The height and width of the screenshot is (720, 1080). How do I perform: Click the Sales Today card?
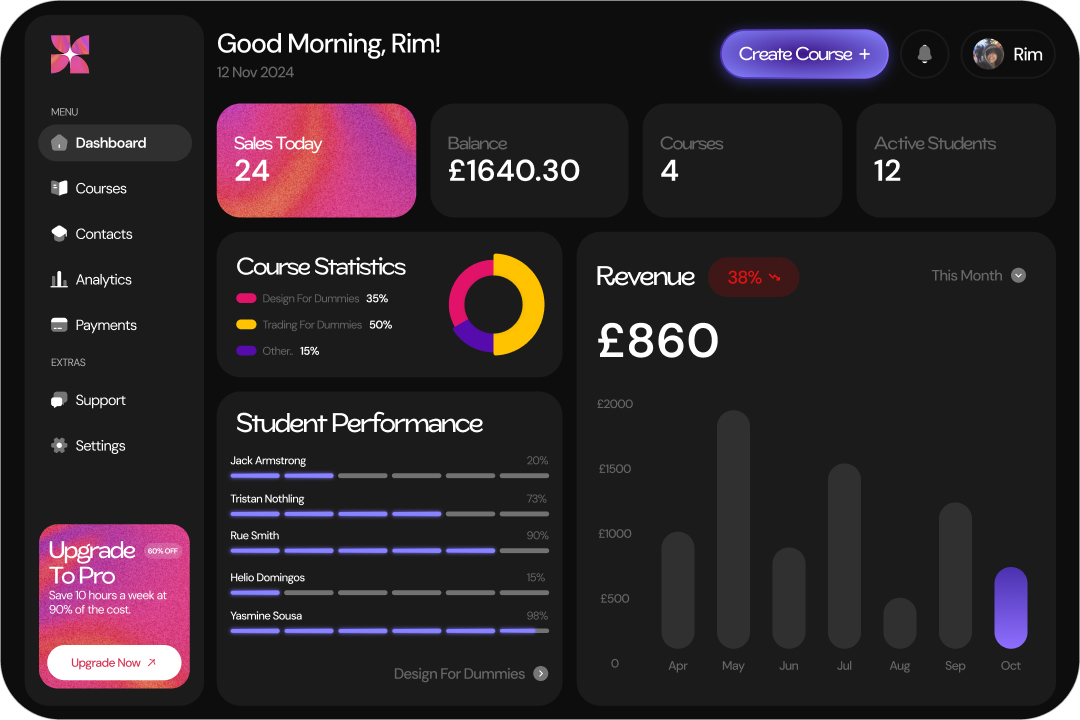pyautogui.click(x=316, y=160)
